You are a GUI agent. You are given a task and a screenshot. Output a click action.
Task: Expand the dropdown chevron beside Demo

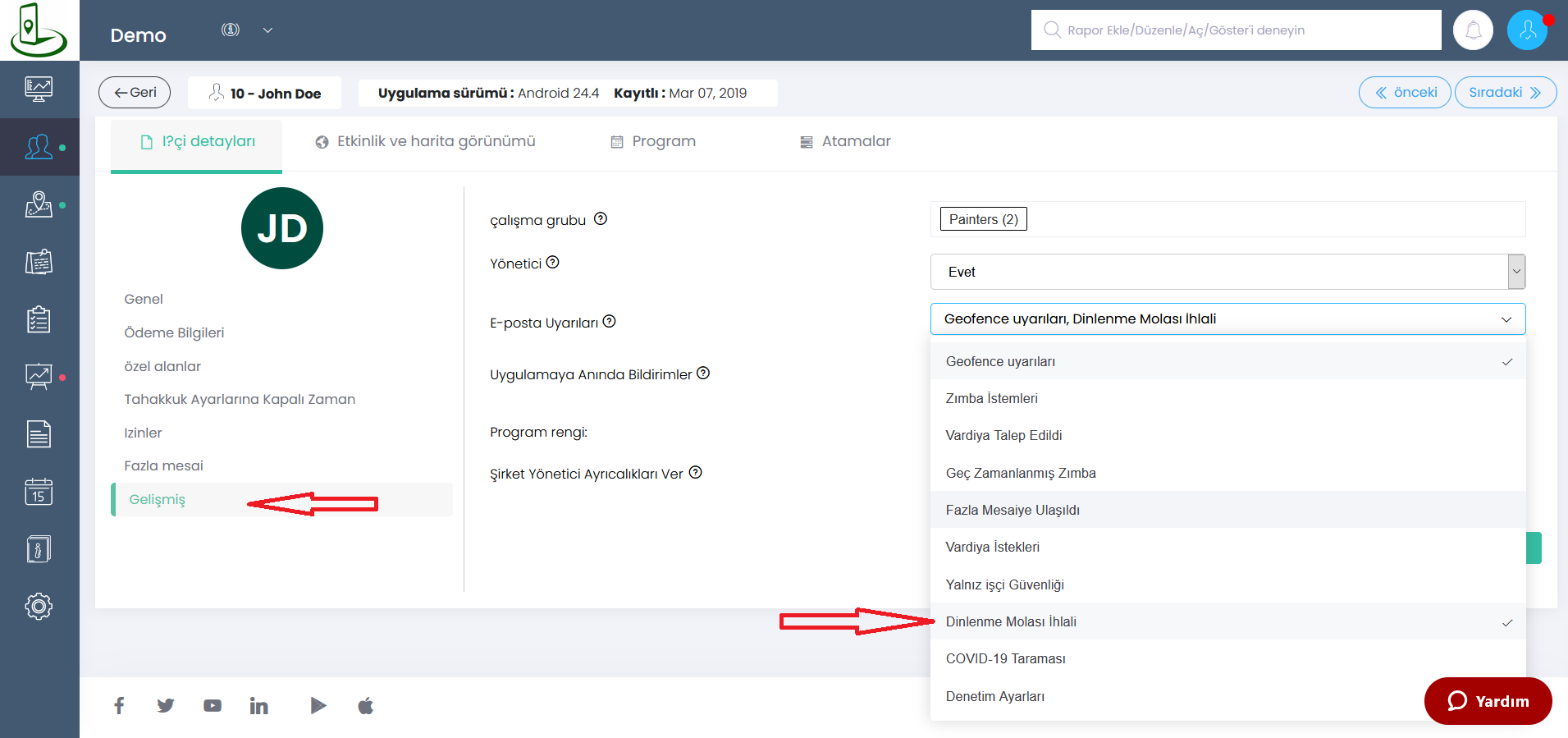tap(267, 30)
